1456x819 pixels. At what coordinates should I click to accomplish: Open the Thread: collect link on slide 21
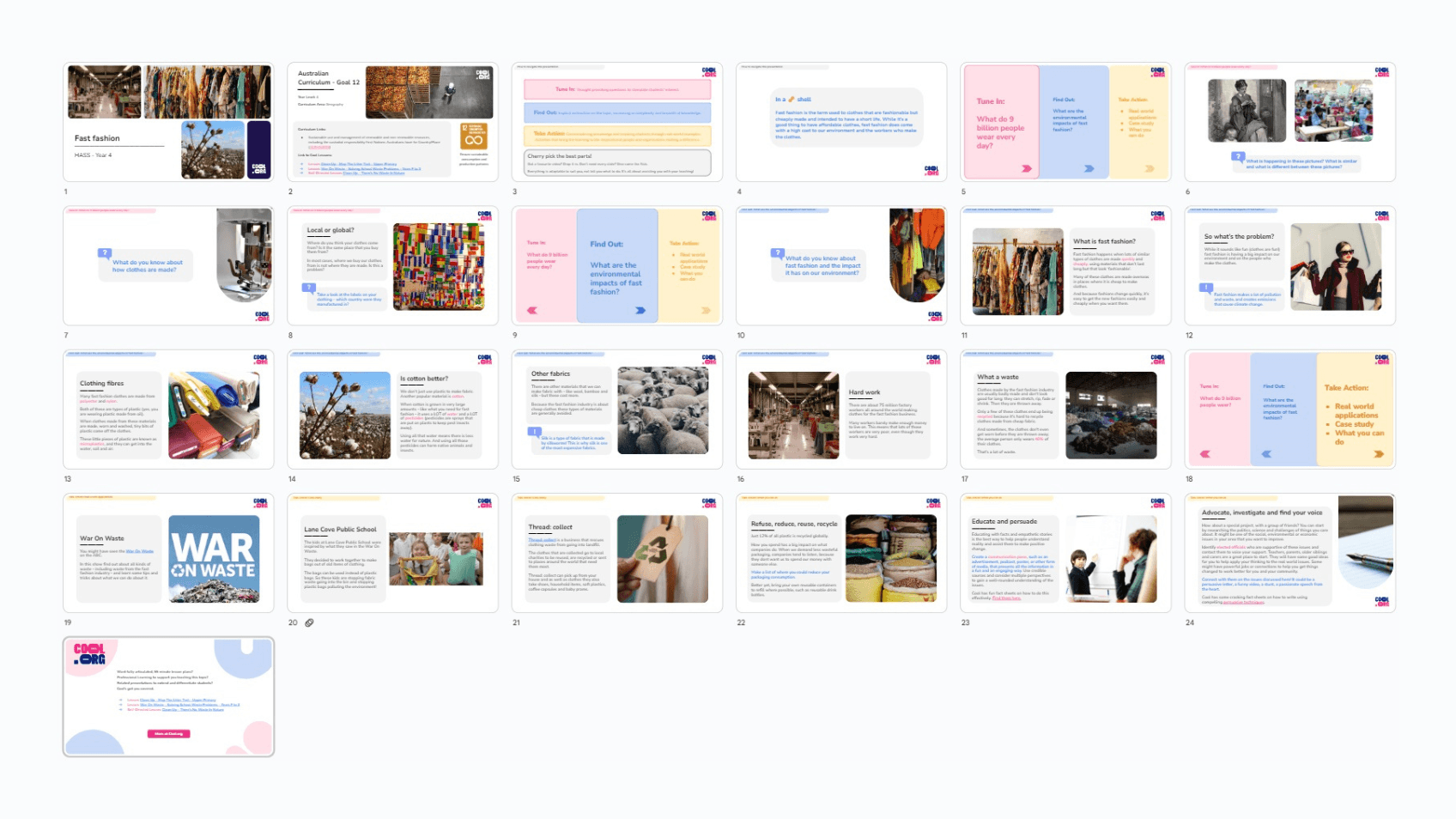click(542, 540)
